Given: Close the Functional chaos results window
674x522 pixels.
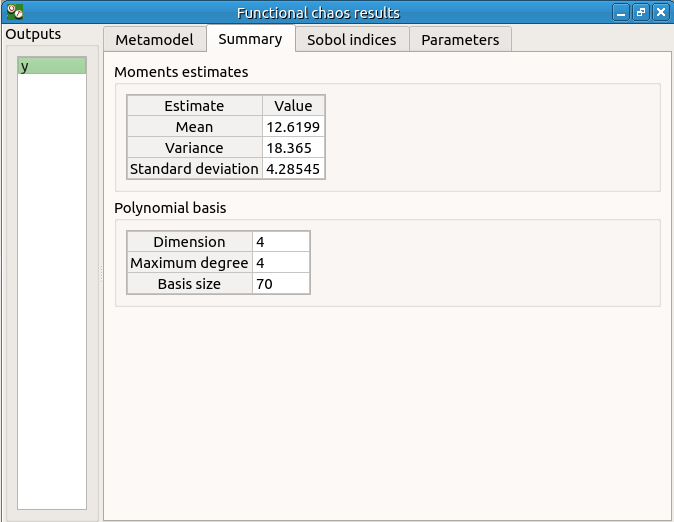Looking at the screenshot, I should (660, 13).
